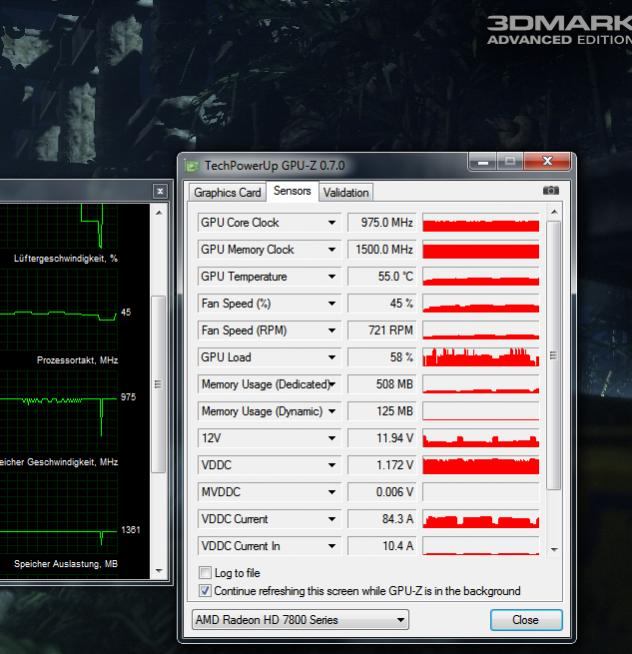Viewport: 632px width, 654px height.
Task: Click the Prozessortakt, MHz graph label
Action: (77, 360)
